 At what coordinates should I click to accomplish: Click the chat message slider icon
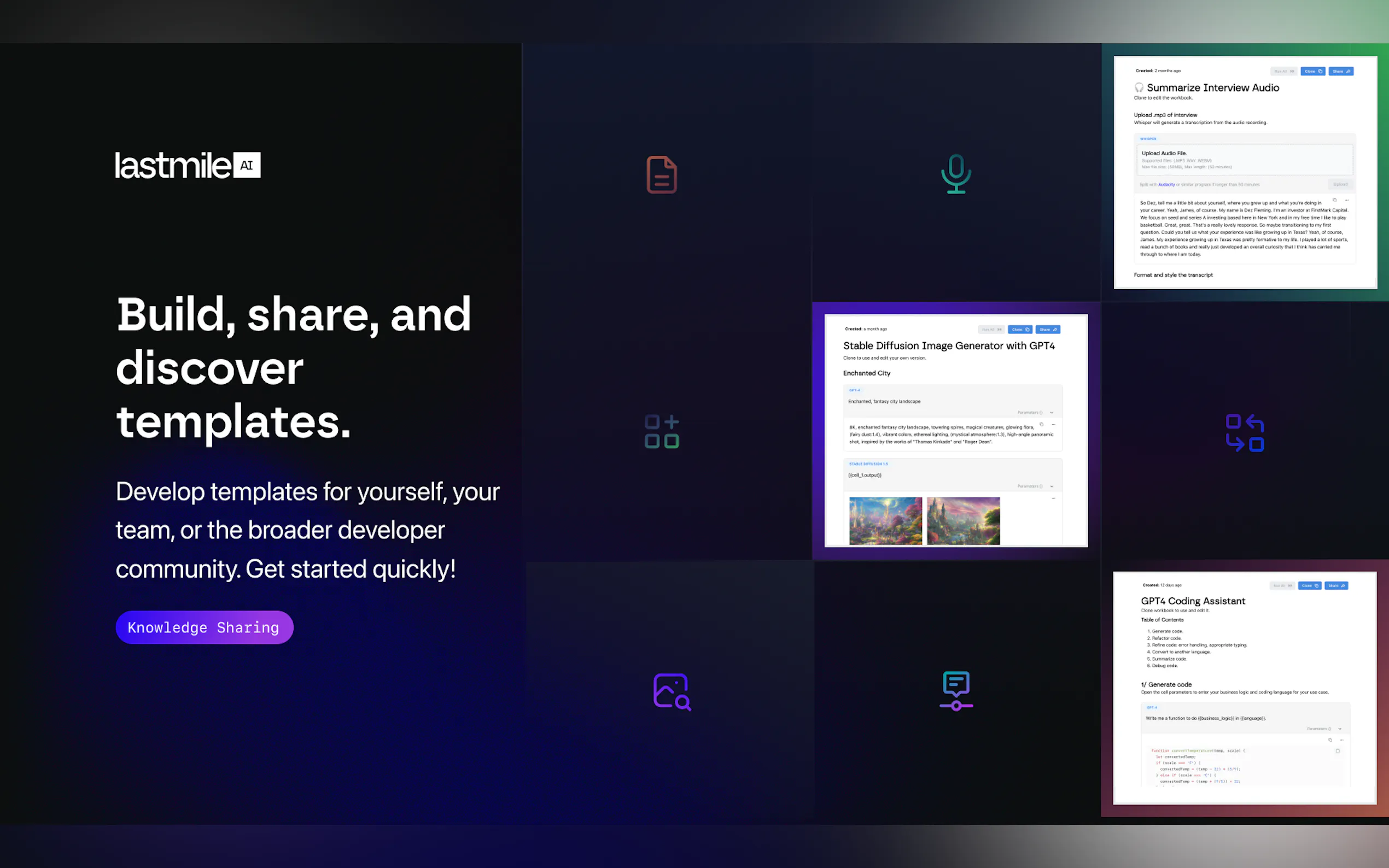pyautogui.click(x=956, y=690)
